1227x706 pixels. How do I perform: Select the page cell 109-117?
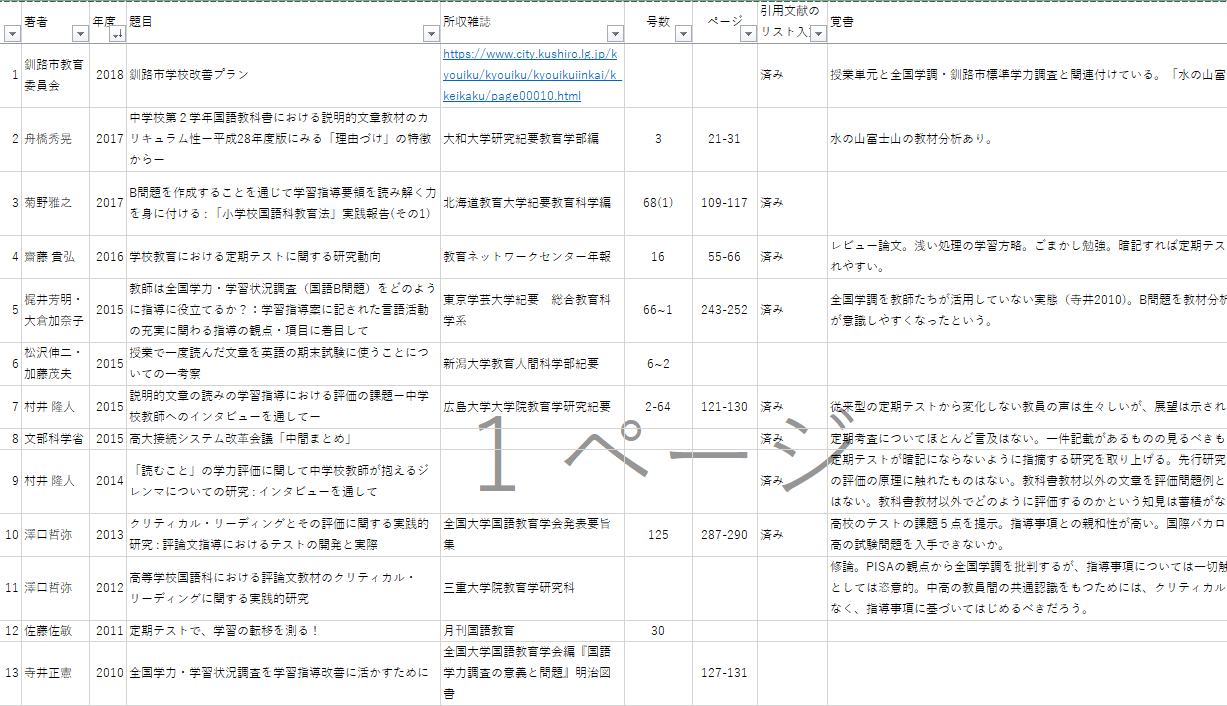click(725, 203)
